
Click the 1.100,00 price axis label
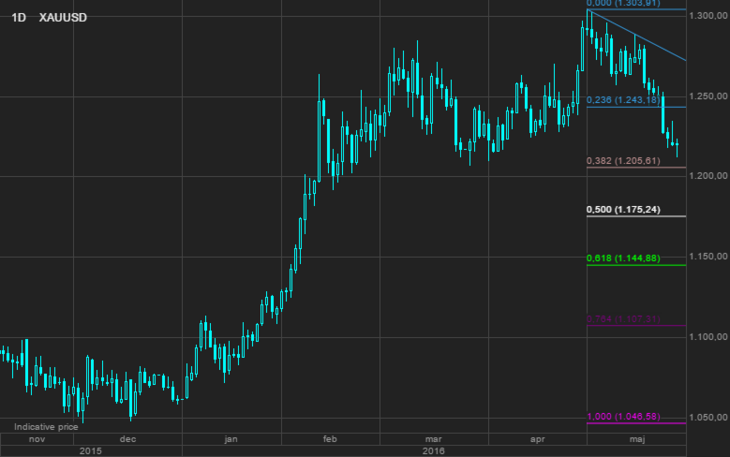tap(706, 337)
